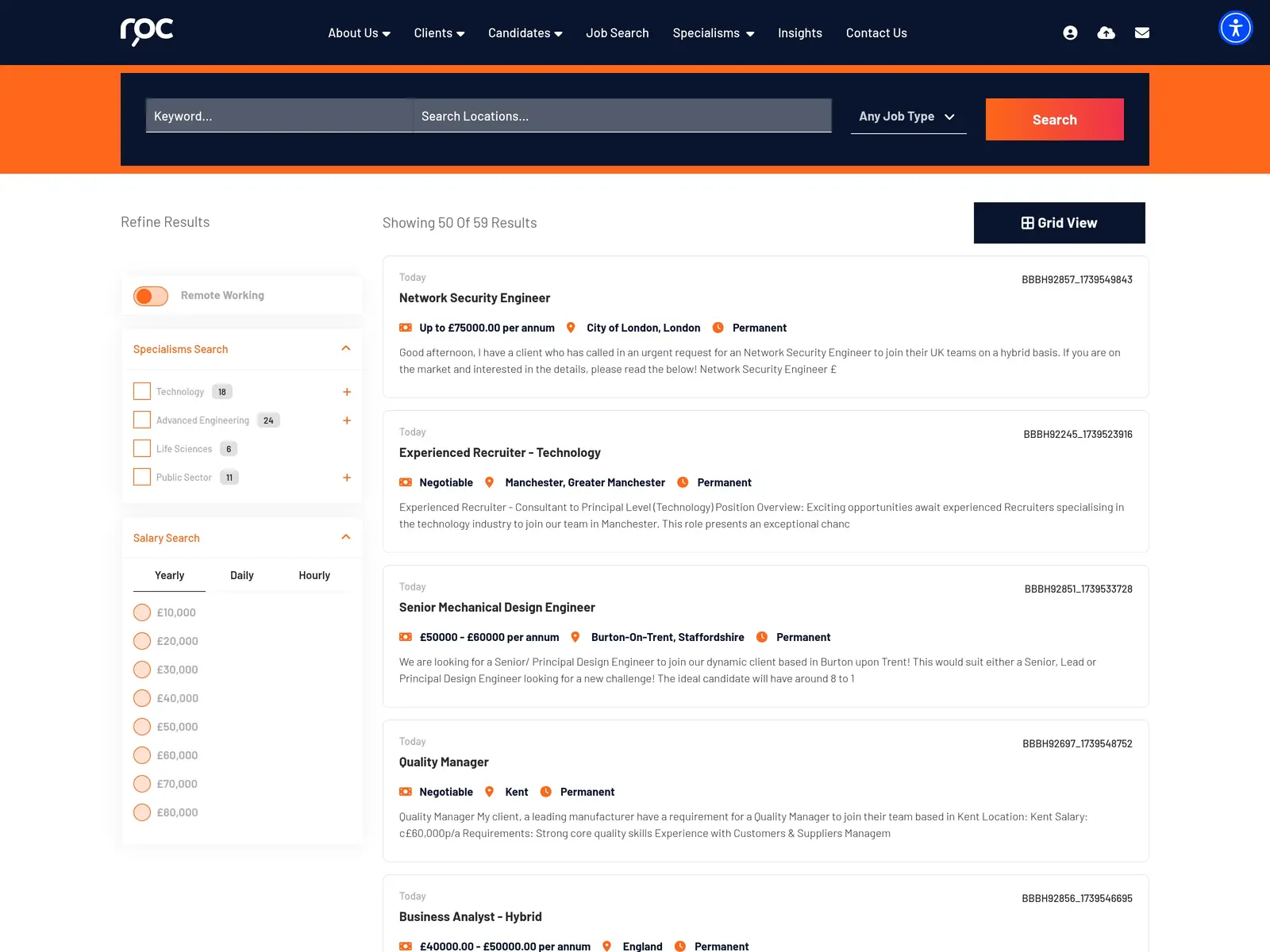Check the Public Sector checkbox

point(142,477)
